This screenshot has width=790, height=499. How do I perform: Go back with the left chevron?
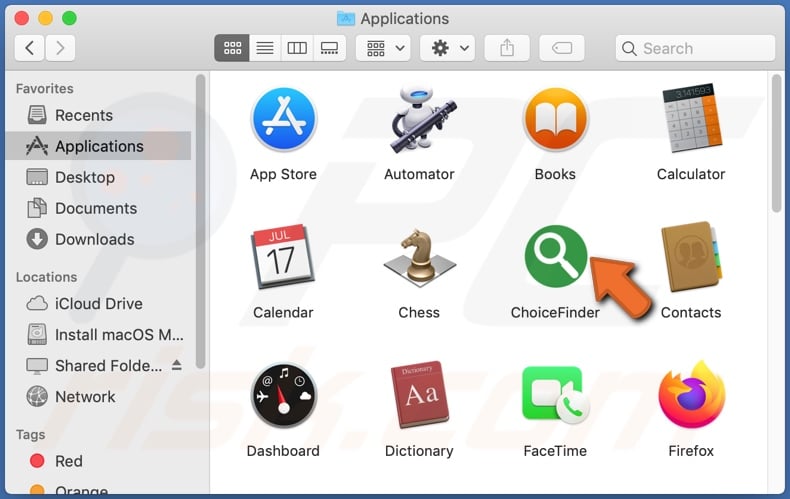pyautogui.click(x=29, y=48)
